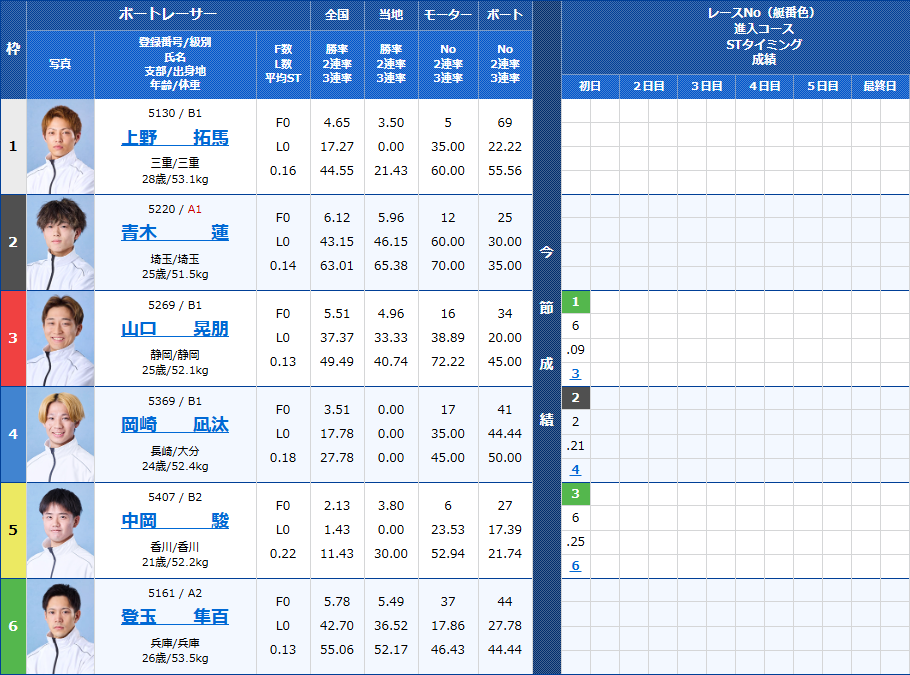Screen dimensions: 910x675
Task: Click black lane 2 frame cell
Action: [x=13, y=243]
